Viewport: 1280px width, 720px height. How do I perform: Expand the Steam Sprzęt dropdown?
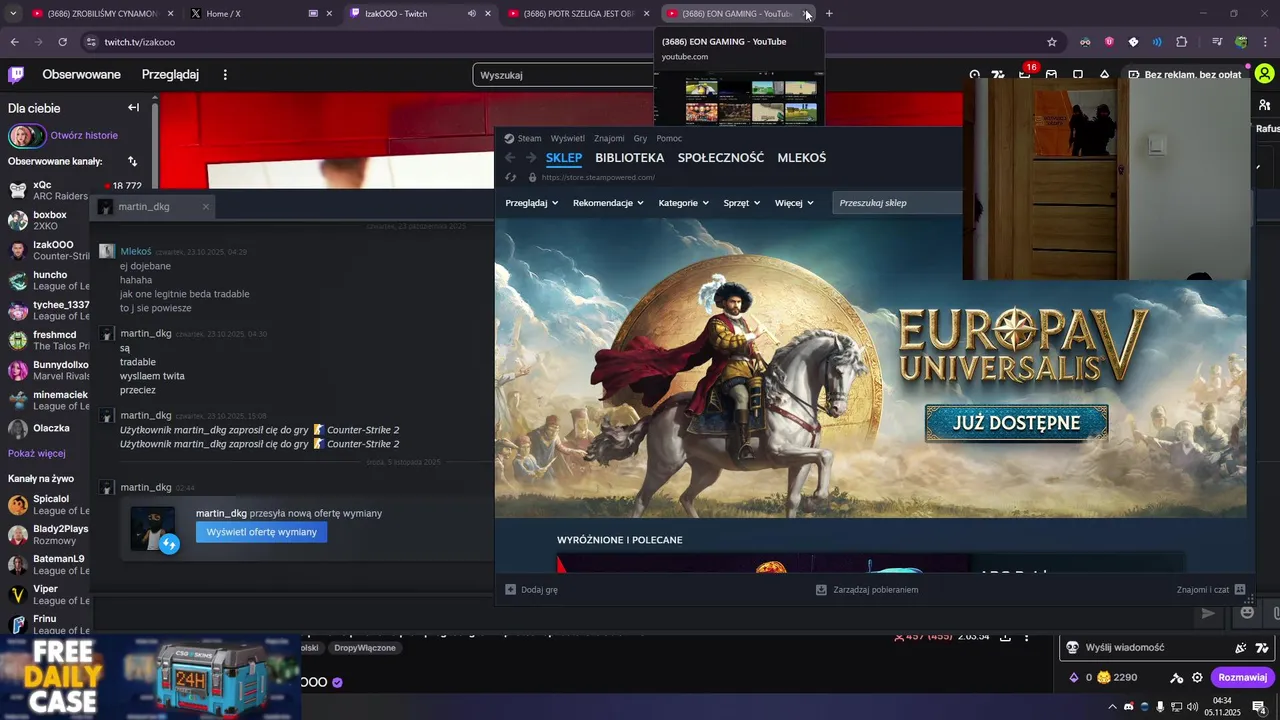(x=742, y=203)
